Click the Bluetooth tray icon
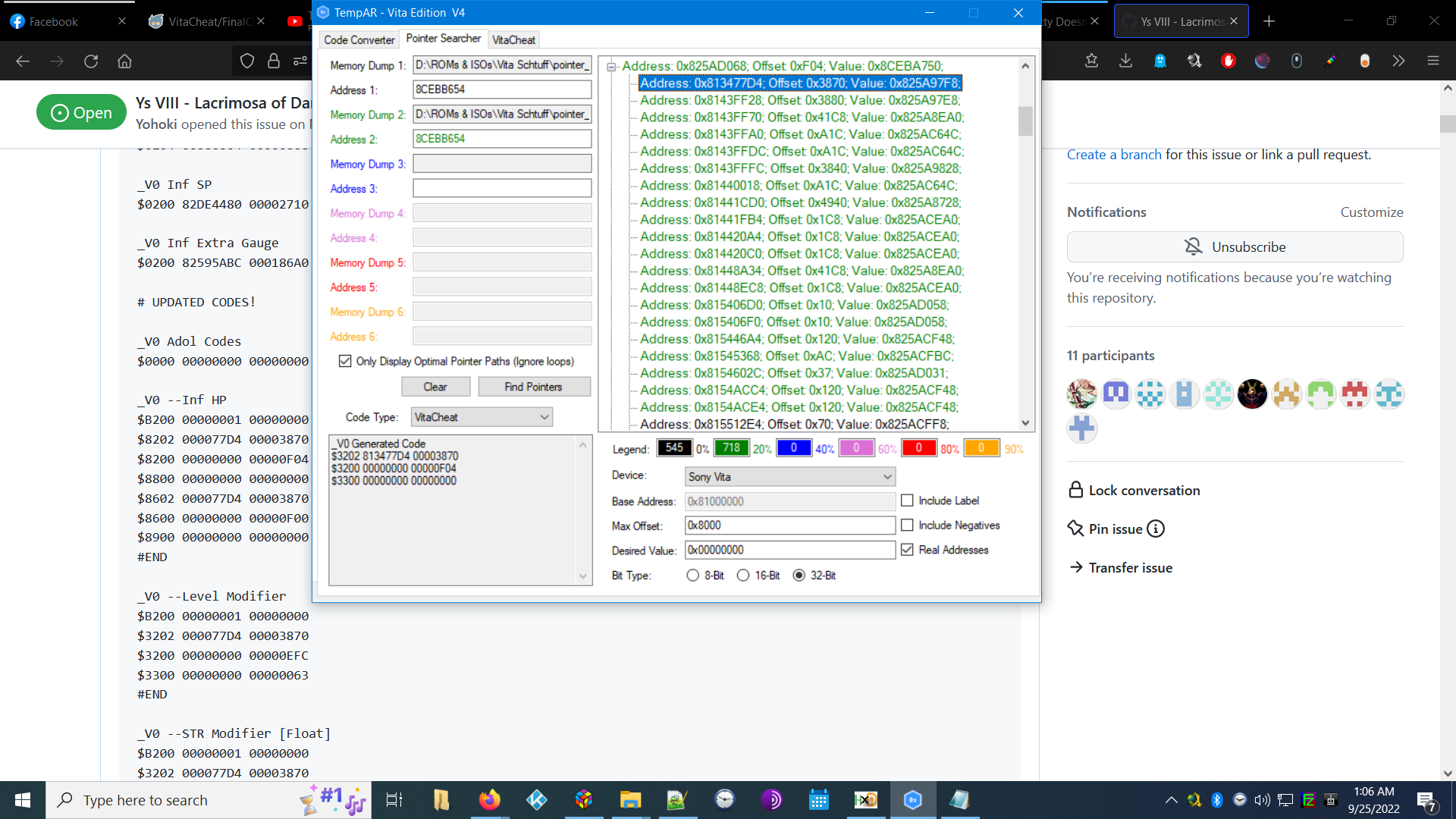Image resolution: width=1456 pixels, height=819 pixels. click(1217, 800)
